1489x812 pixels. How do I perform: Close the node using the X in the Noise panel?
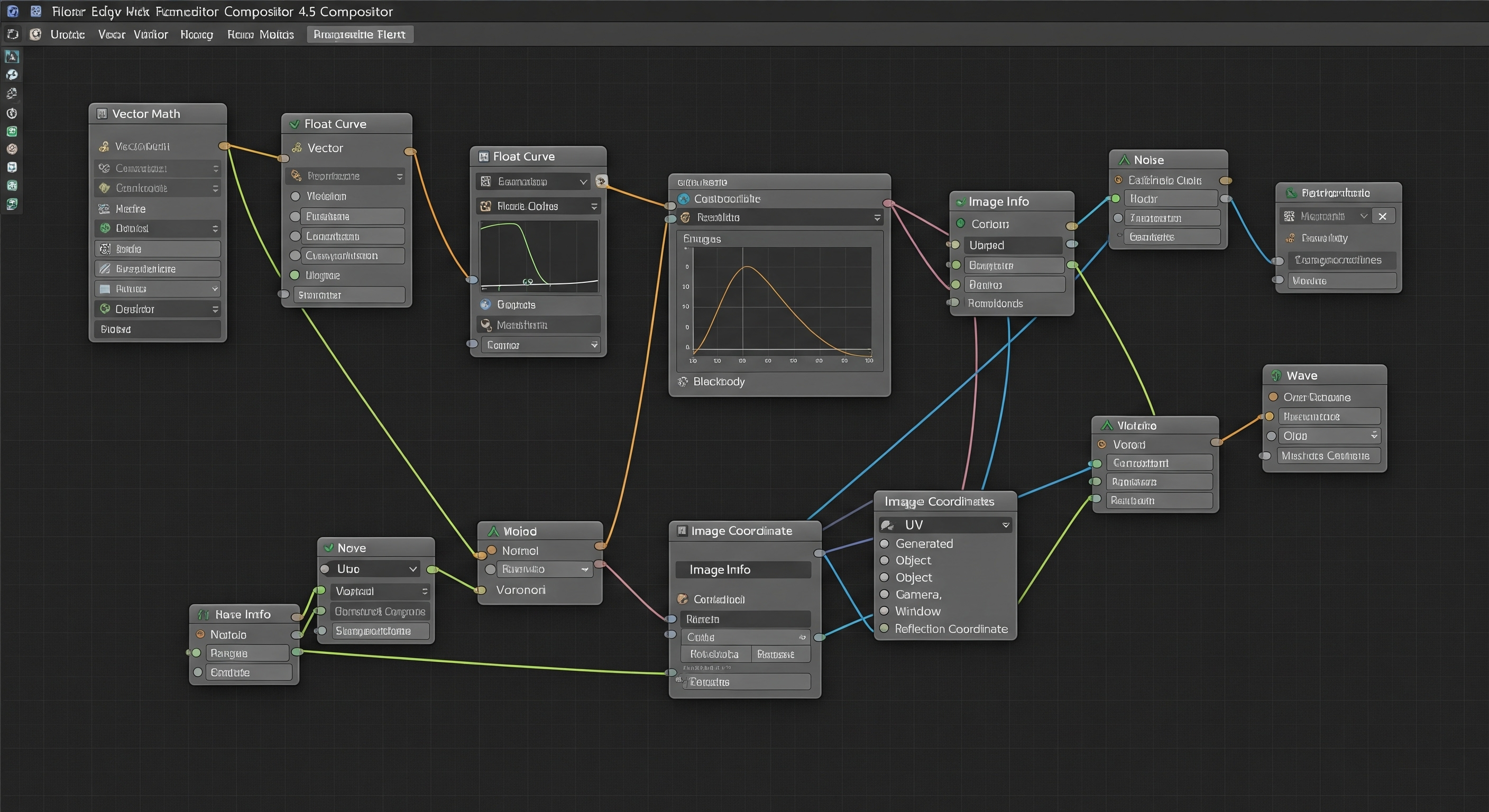[1383, 216]
